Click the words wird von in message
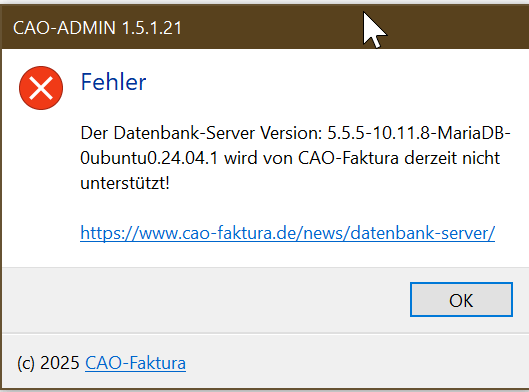 click(x=258, y=158)
